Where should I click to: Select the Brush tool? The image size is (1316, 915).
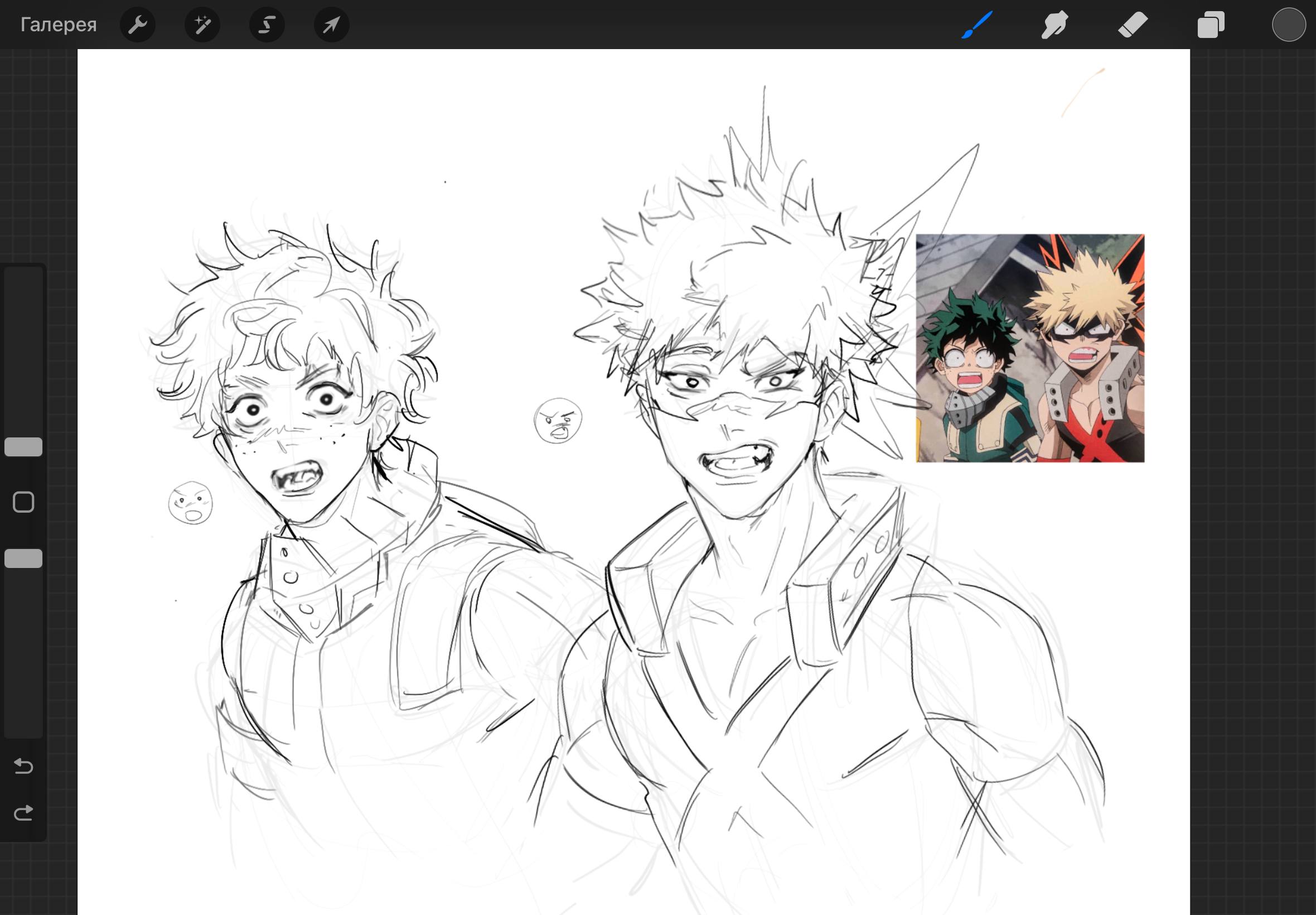tap(977, 25)
